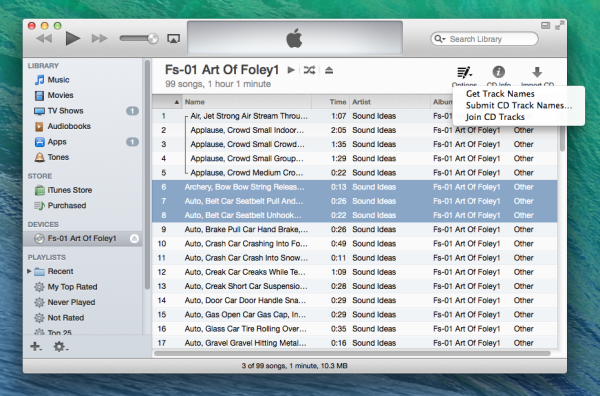Open the Not Rated playlist
The image size is (600, 396).
pos(65,318)
